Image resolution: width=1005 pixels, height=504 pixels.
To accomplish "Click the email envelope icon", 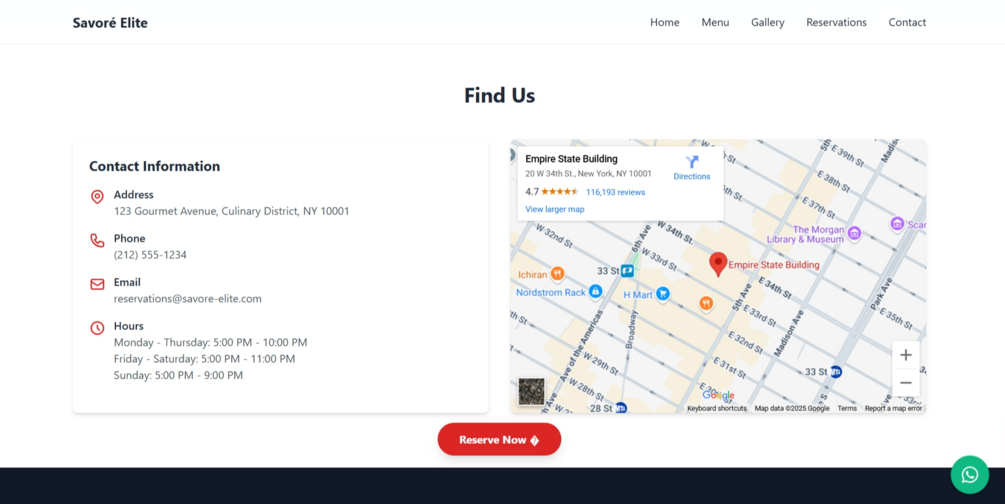I will pyautogui.click(x=97, y=284).
